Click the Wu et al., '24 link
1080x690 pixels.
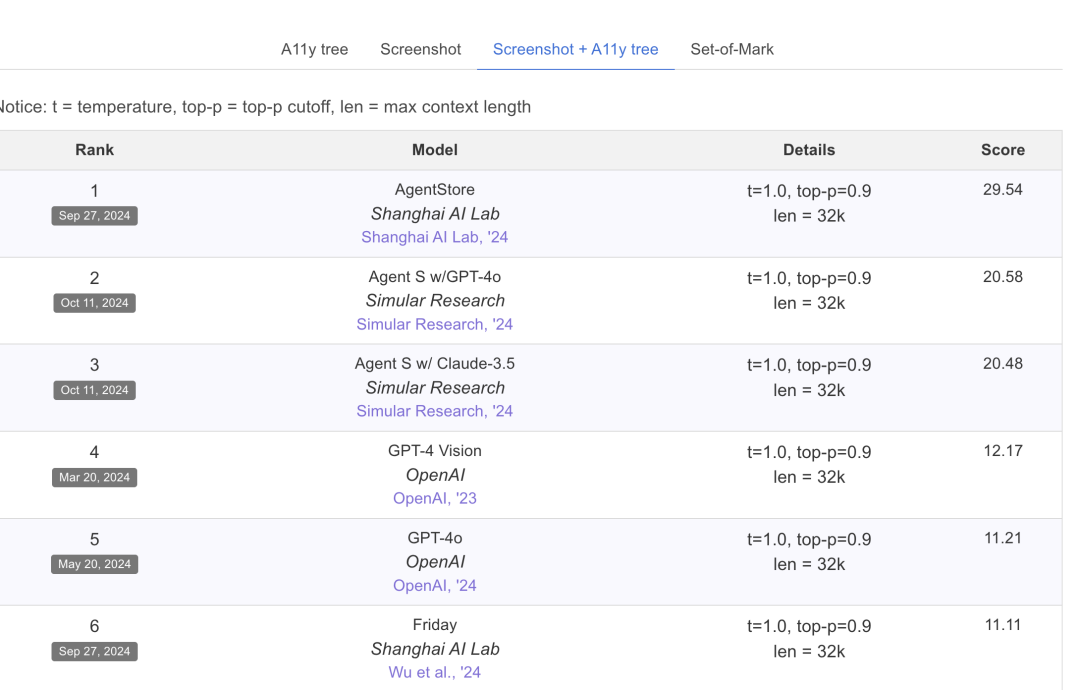click(x=434, y=672)
